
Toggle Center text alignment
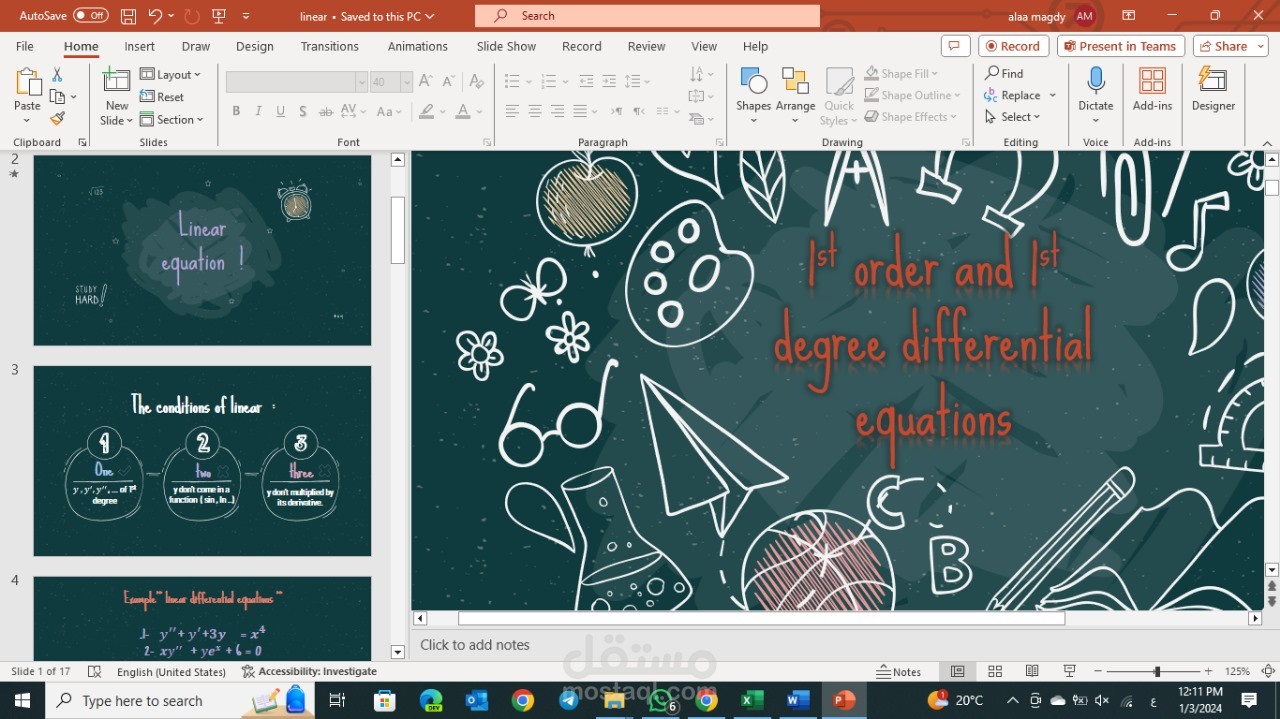[535, 111]
